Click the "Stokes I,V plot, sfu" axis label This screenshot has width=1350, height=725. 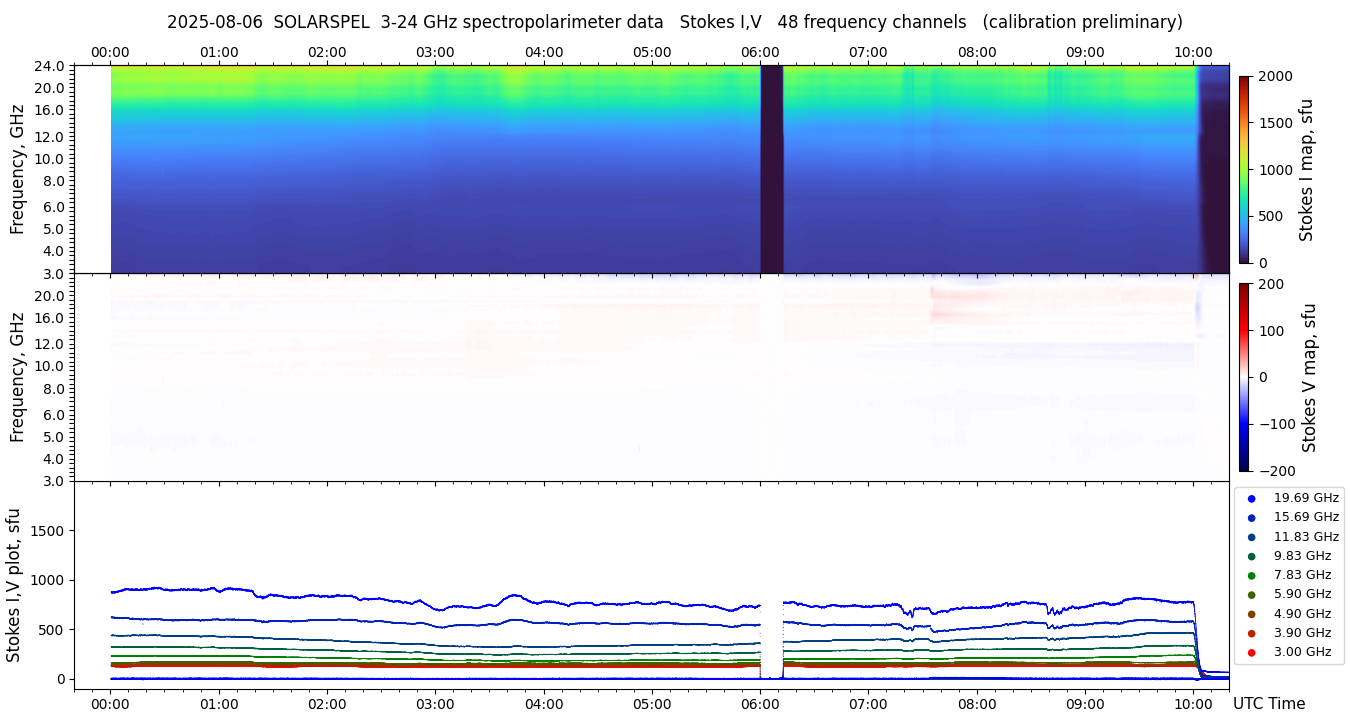point(14,585)
